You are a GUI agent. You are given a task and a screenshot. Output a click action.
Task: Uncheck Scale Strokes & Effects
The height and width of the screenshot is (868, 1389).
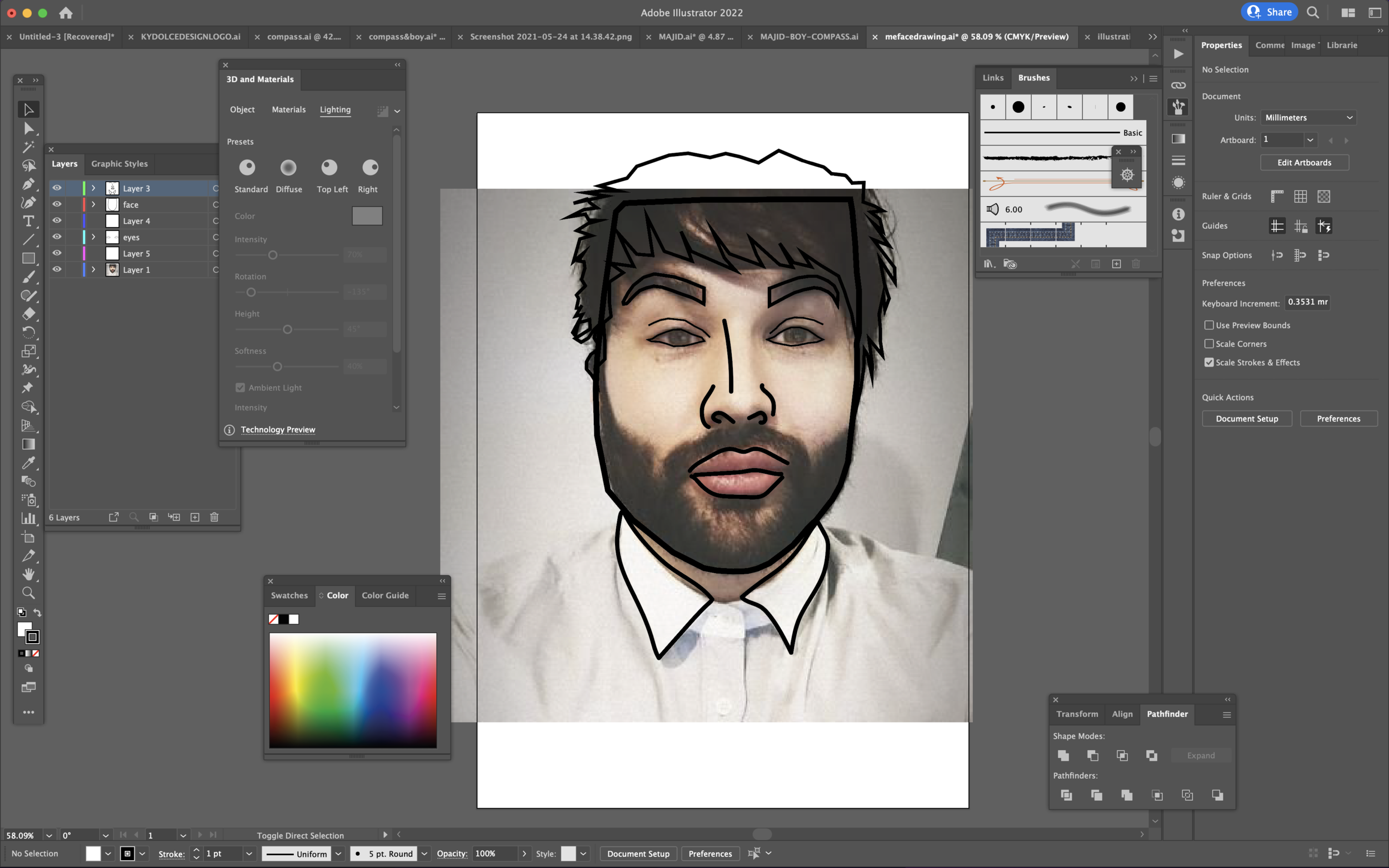pos(1208,362)
